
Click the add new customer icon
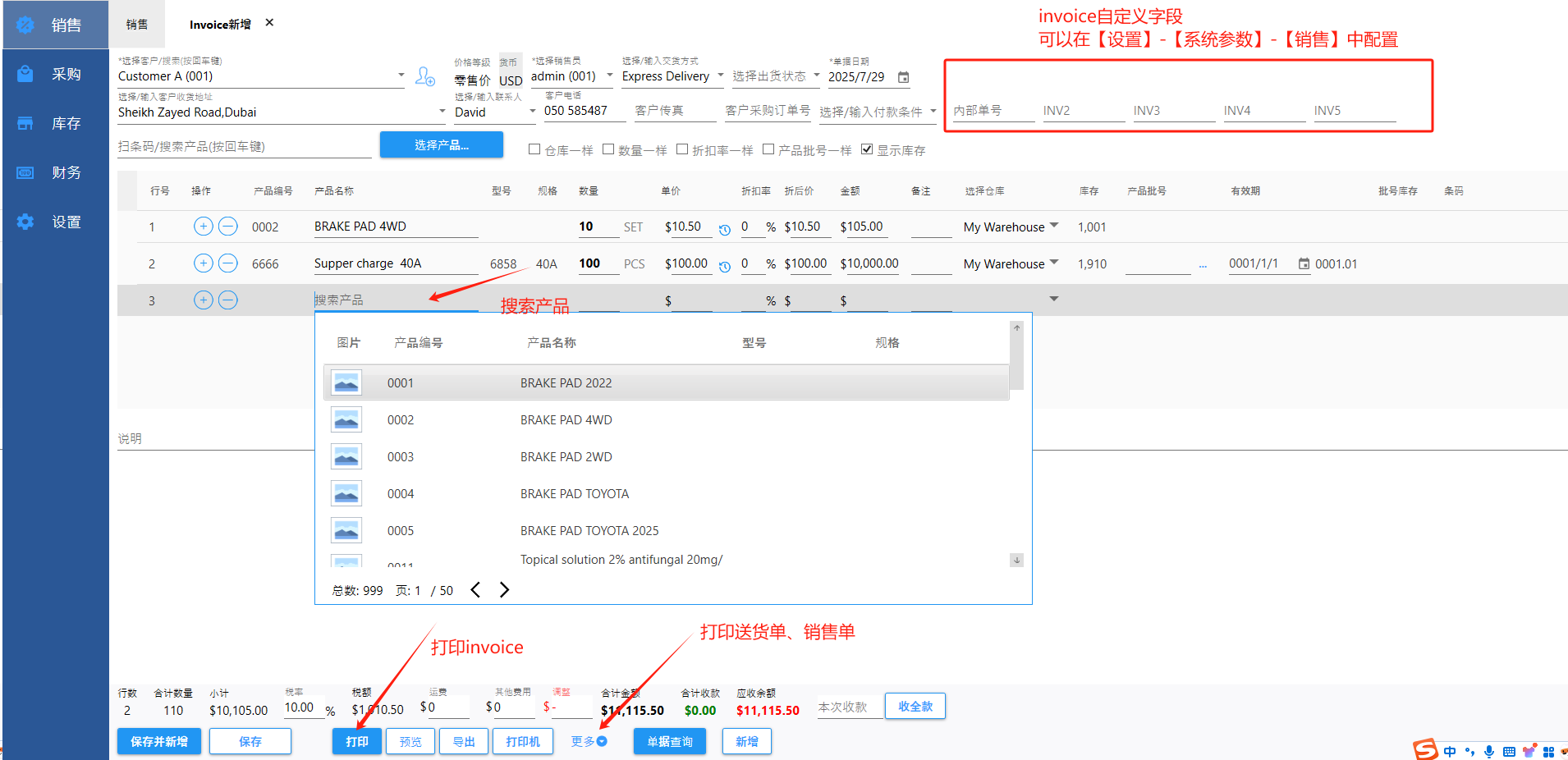(424, 76)
